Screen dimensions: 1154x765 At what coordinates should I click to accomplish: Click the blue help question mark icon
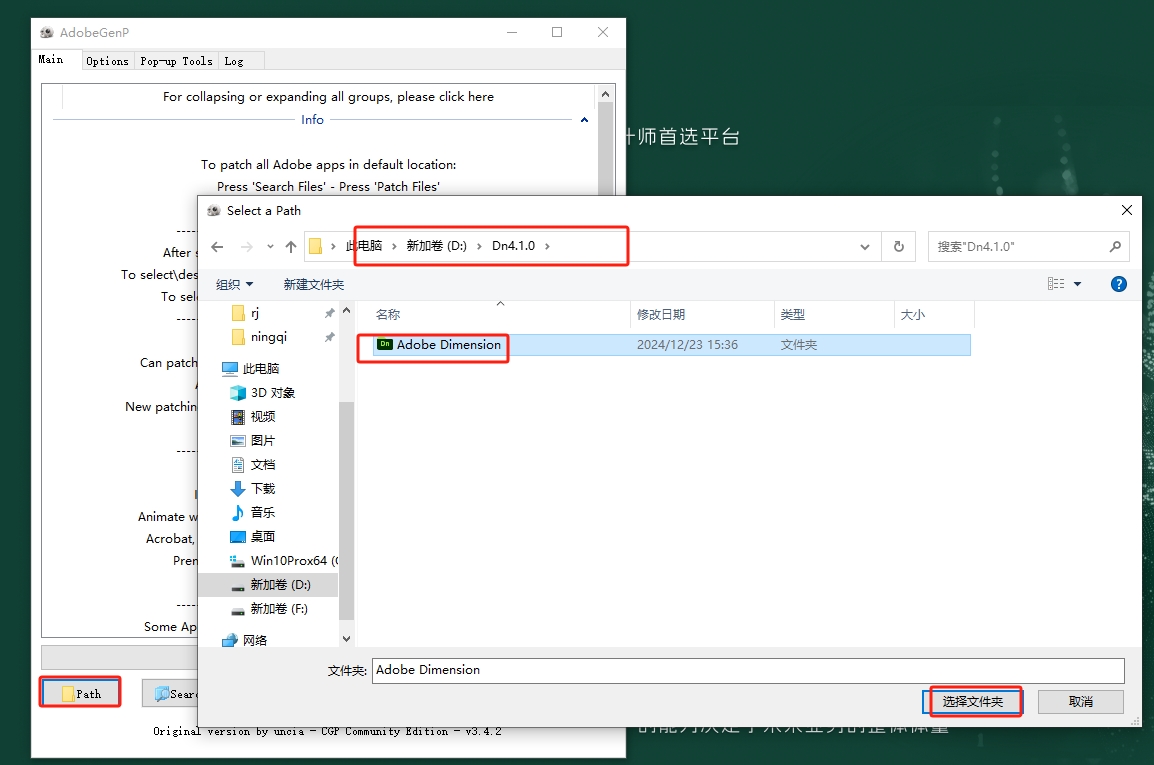pos(1118,283)
